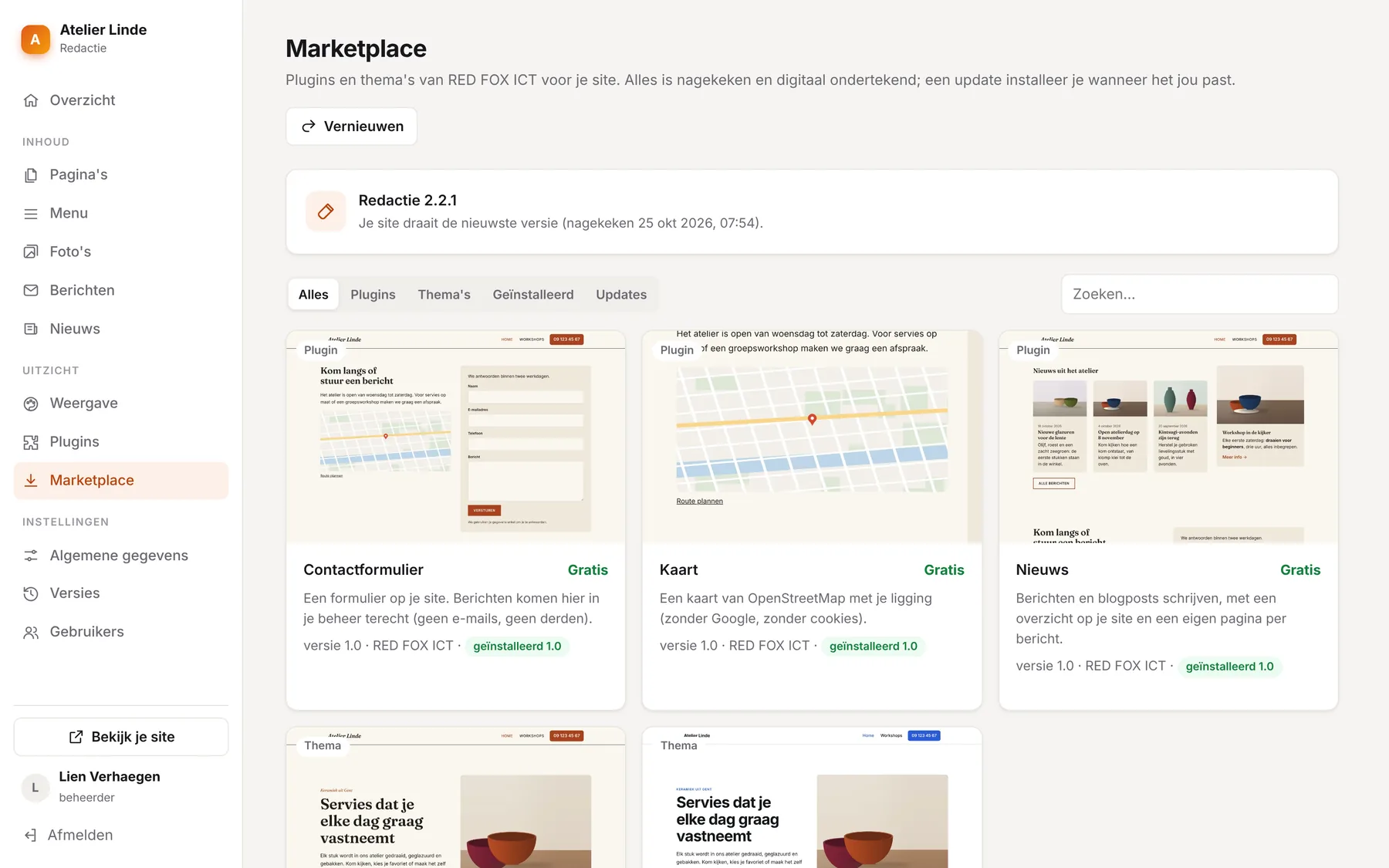Switch to the Plugins filter tab
Image resolution: width=1389 pixels, height=868 pixels.
pyautogui.click(x=373, y=295)
